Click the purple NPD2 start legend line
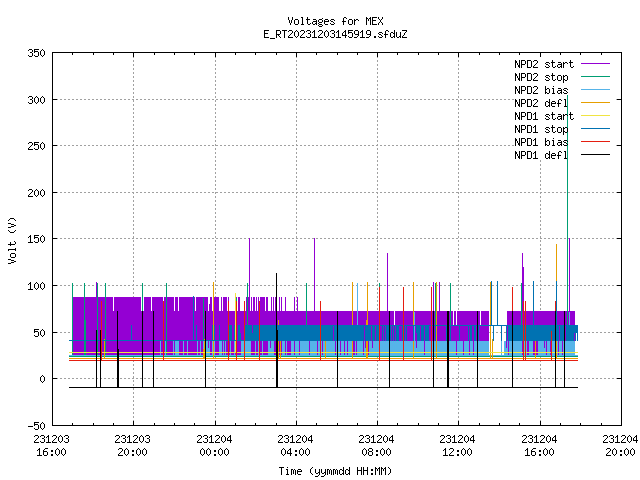 coord(595,64)
